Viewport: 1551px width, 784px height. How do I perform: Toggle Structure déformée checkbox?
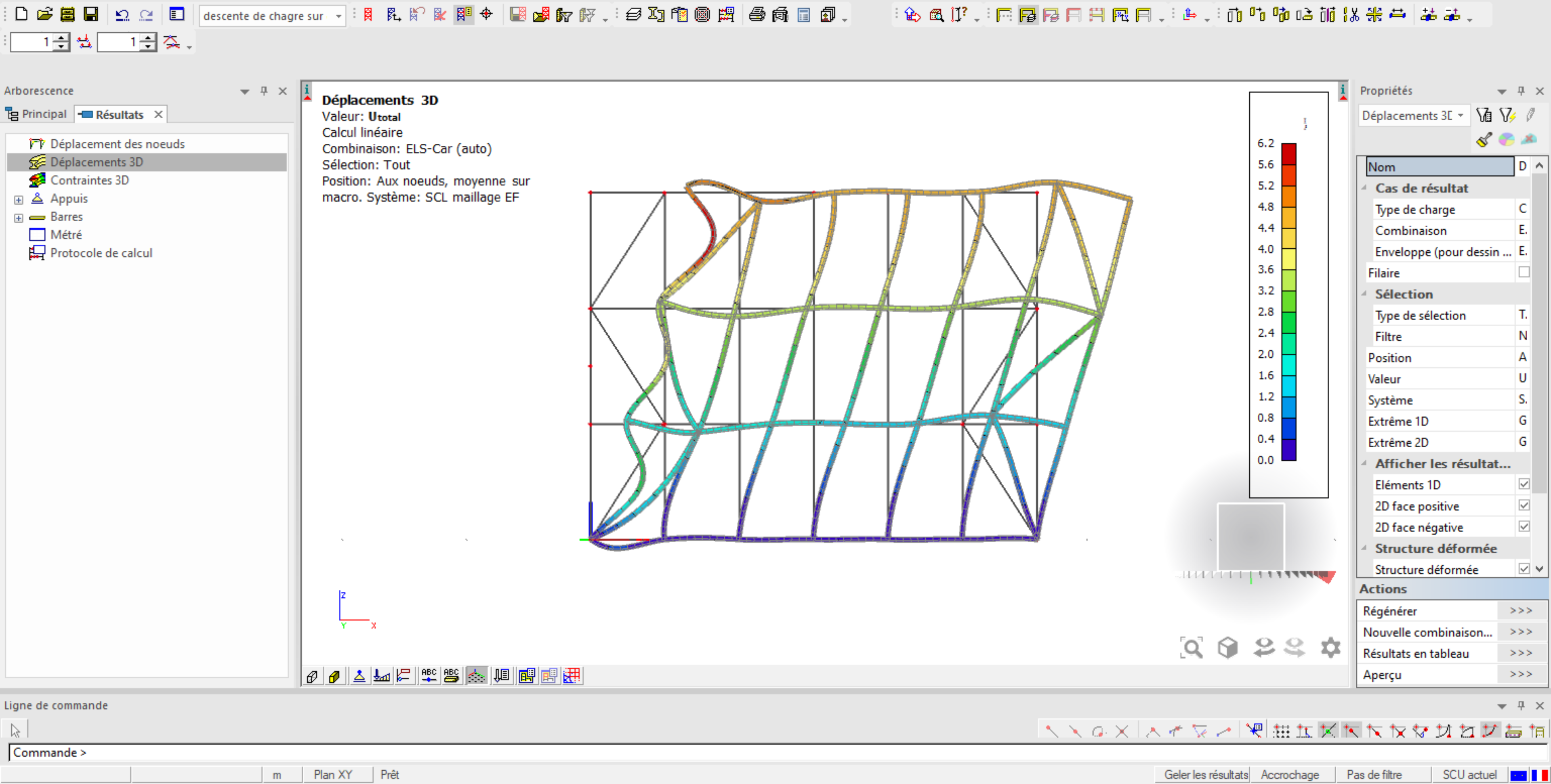(x=1524, y=568)
